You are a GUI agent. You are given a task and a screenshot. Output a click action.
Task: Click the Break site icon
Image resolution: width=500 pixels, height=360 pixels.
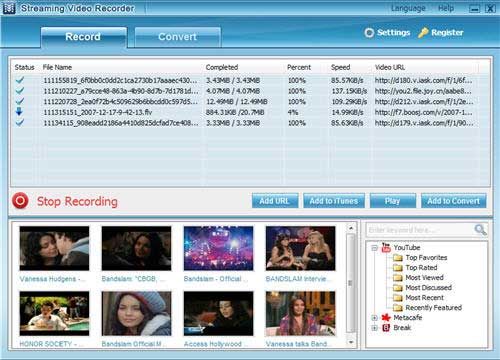(x=386, y=328)
